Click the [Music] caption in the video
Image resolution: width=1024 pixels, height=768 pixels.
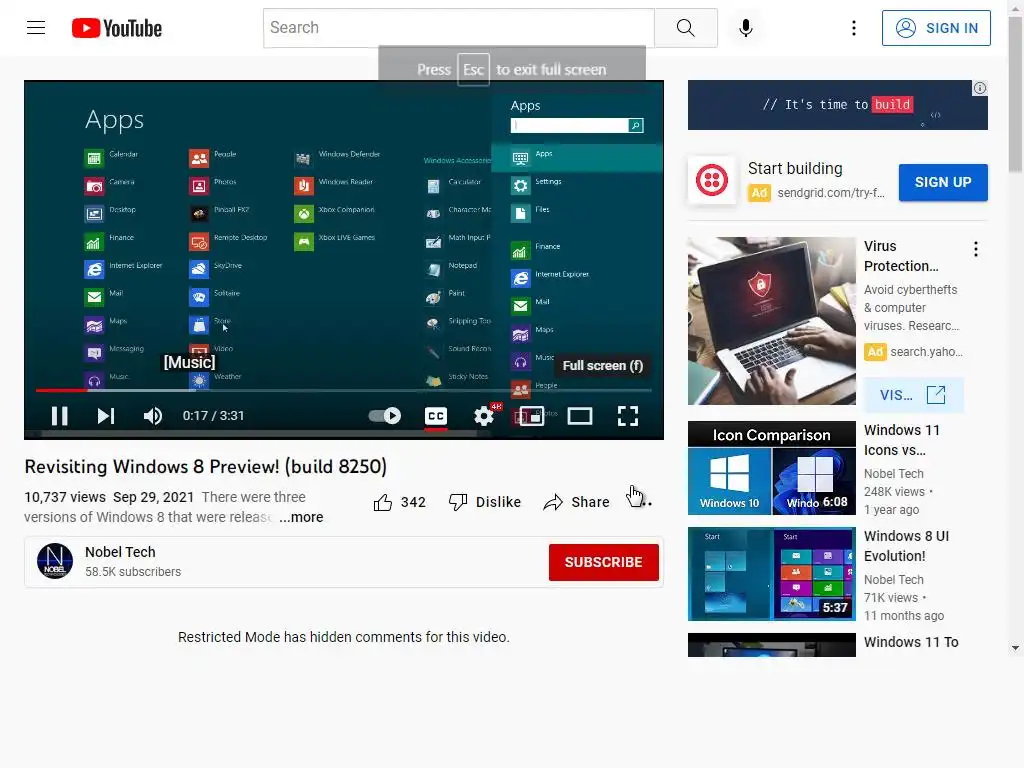coord(189,362)
